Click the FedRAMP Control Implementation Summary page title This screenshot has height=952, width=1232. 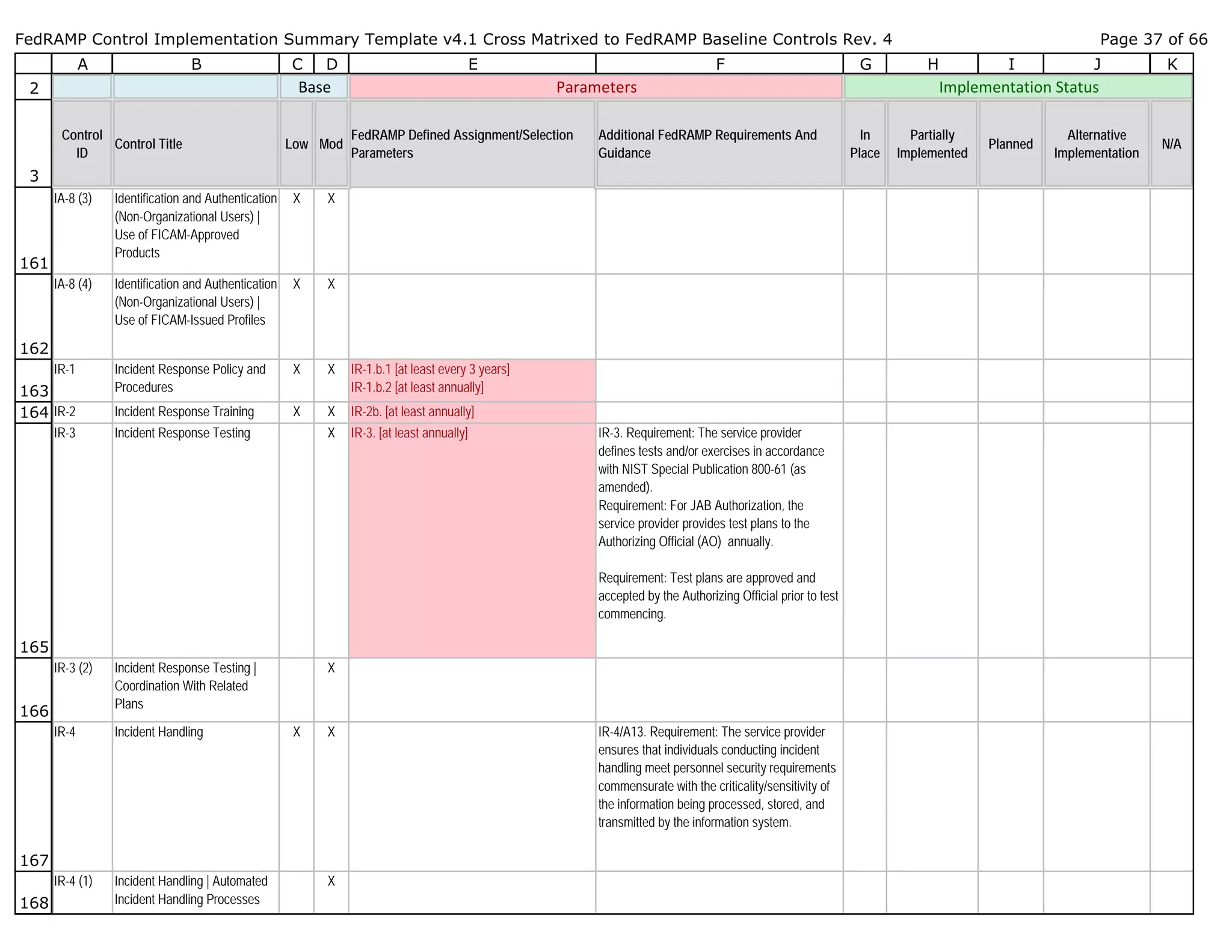(x=454, y=39)
